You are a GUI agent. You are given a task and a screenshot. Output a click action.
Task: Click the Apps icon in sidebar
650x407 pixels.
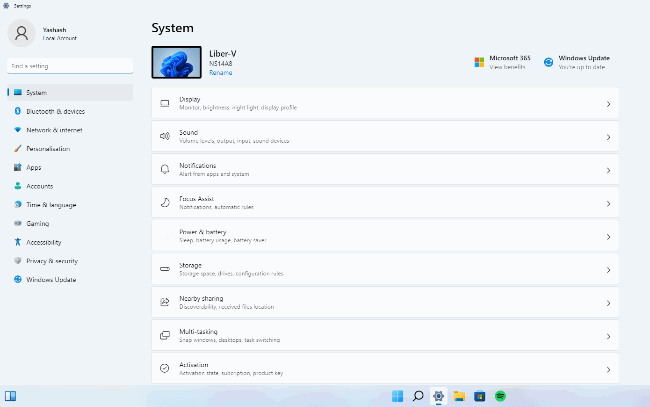click(17, 167)
